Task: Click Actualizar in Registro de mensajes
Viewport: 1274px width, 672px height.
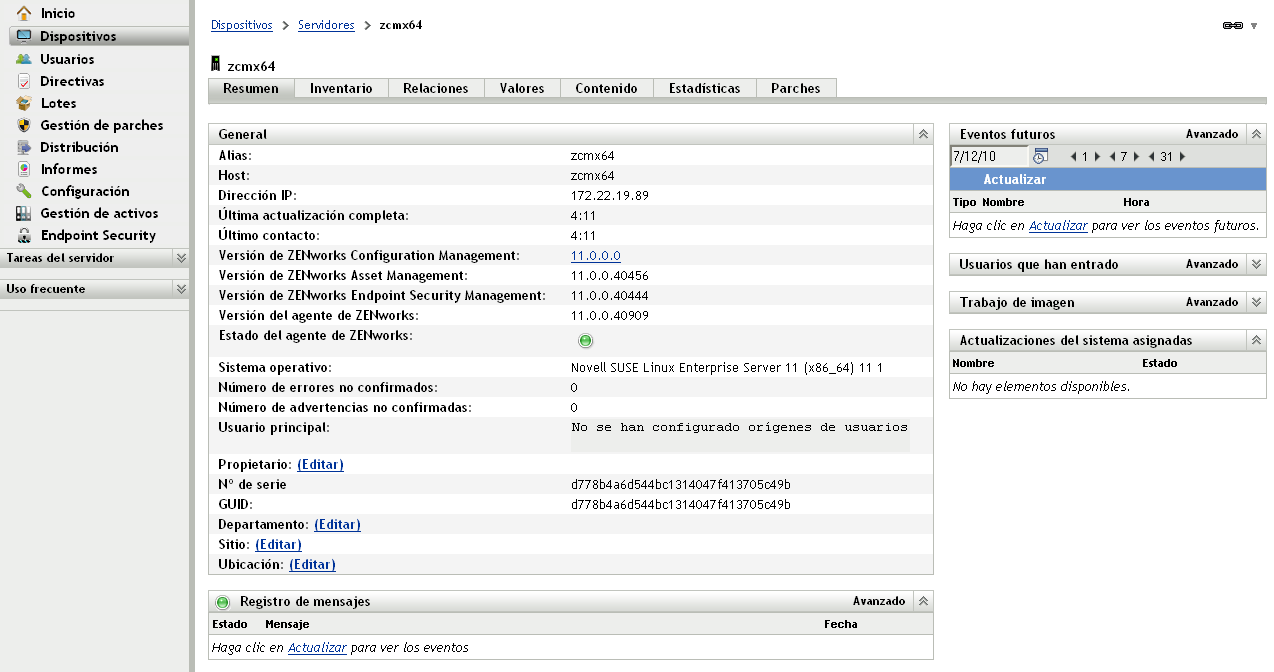Action: coord(317,647)
